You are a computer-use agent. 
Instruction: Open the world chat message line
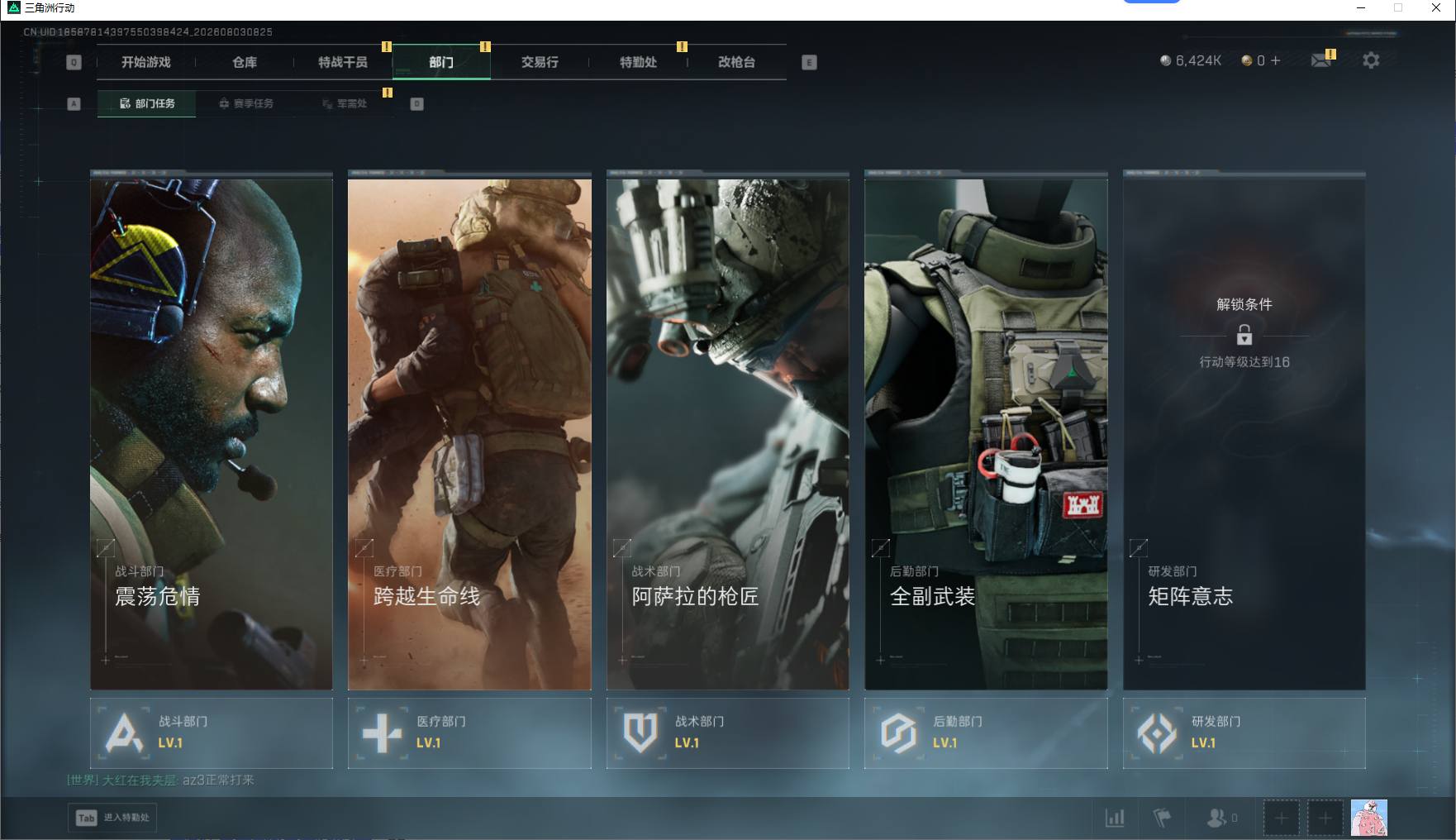tap(160, 780)
